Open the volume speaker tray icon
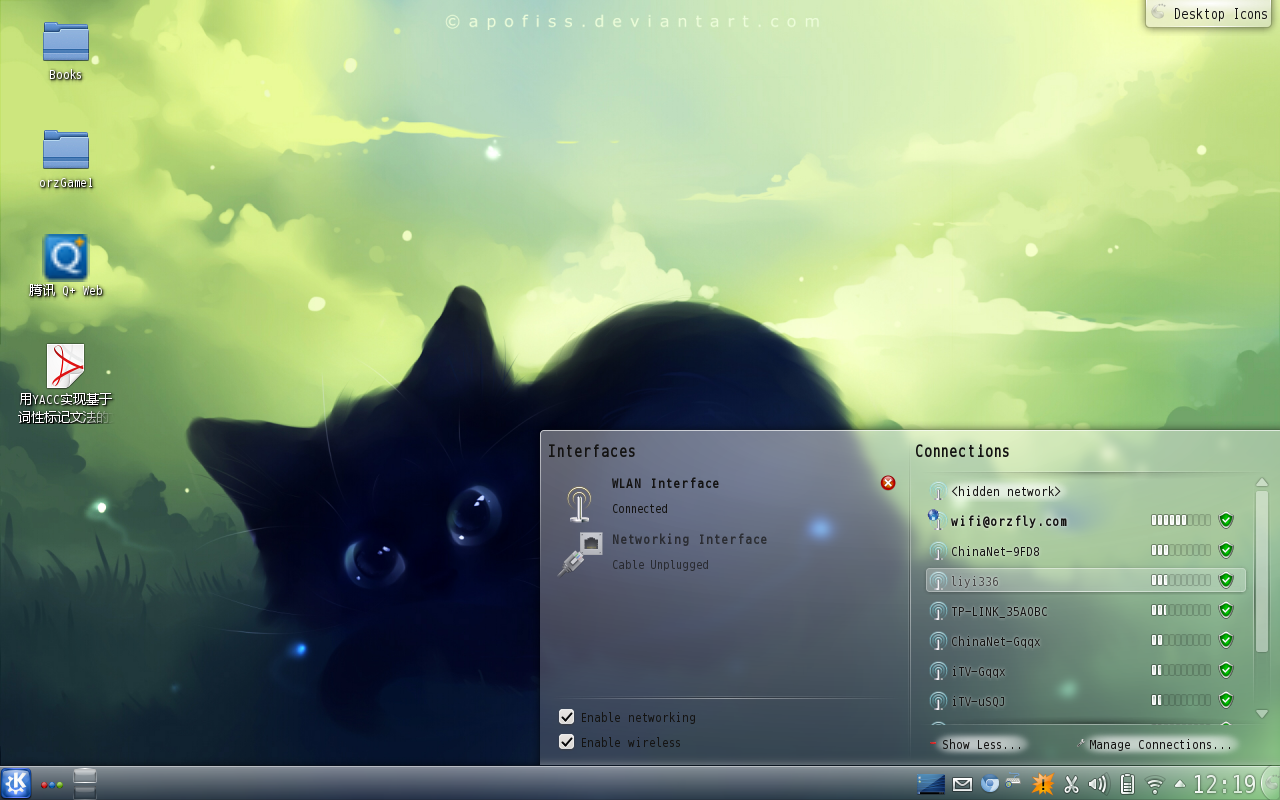The image size is (1280, 800). pos(1098,784)
